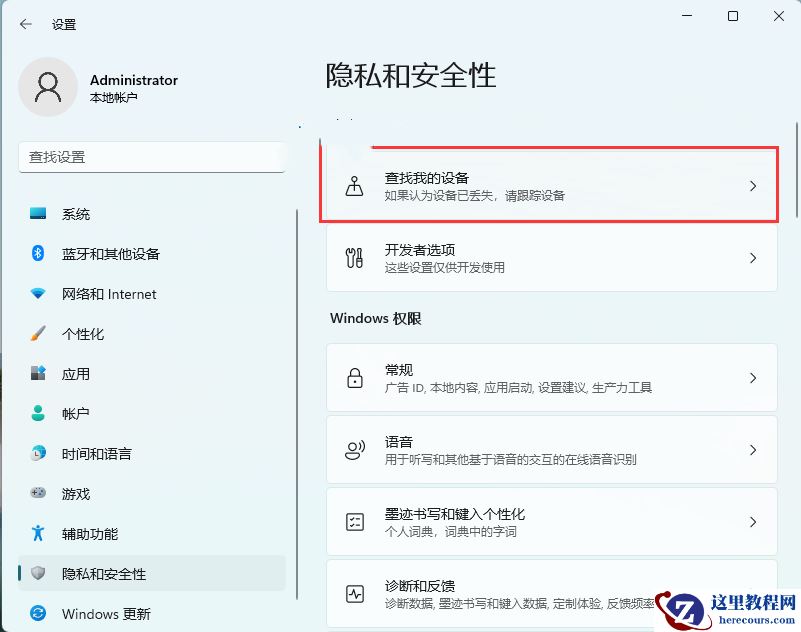Expand the 墨迹书写和键入个性化 row chevron
This screenshot has height=632, width=801.
[753, 521]
